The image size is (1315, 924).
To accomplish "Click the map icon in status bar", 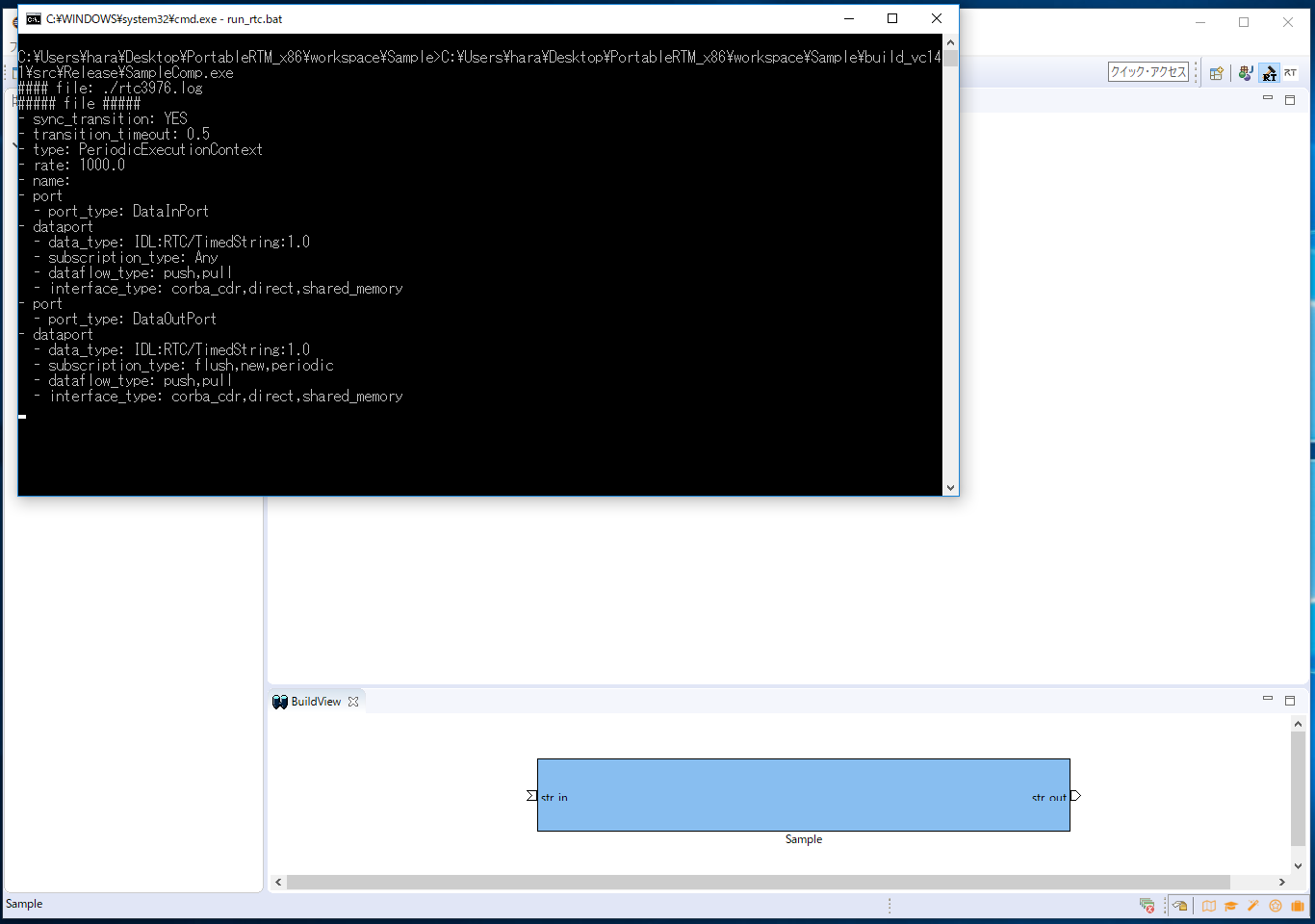I will [1208, 906].
